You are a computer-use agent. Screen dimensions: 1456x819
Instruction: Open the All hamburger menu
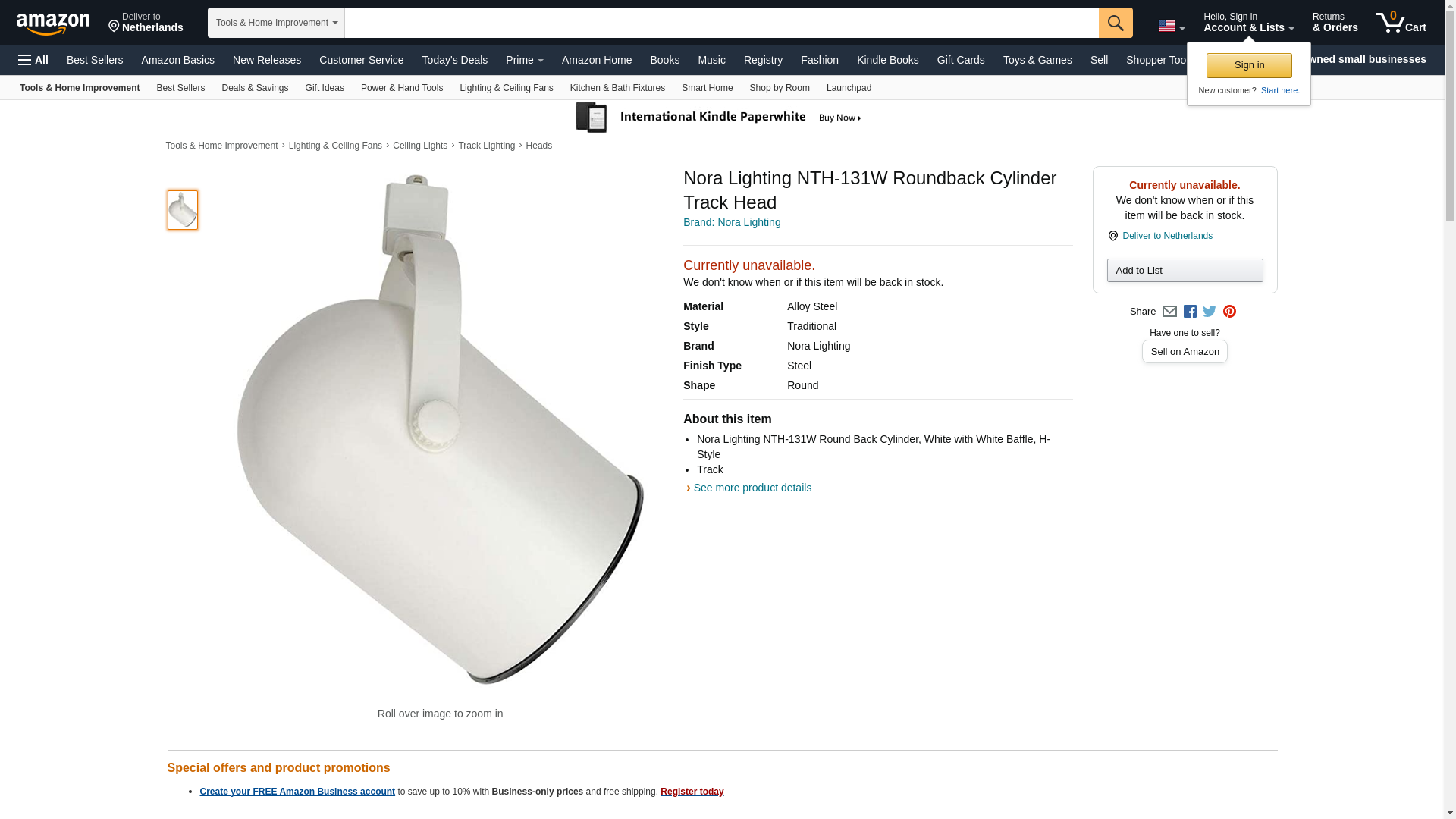click(33, 60)
